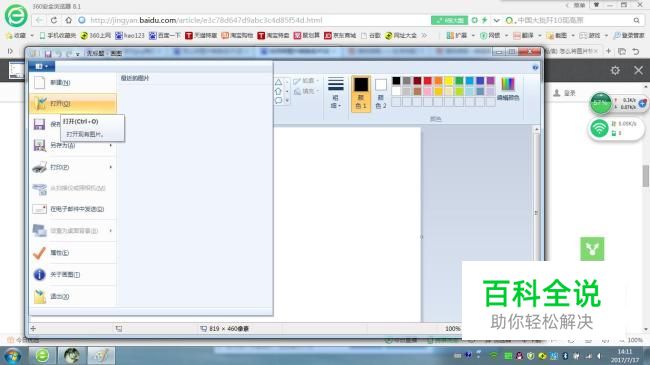650x365 pixels.
Task: Open the address bar history dropdown arrow
Action: click(497, 20)
